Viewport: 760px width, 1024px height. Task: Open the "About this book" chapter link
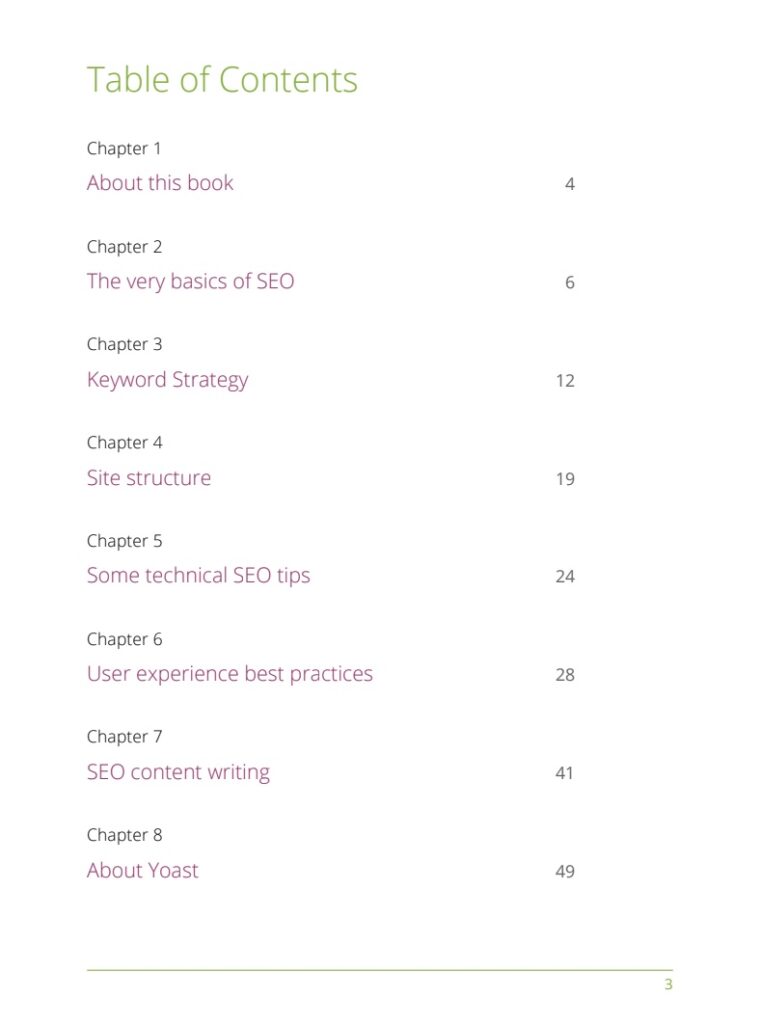coord(160,183)
